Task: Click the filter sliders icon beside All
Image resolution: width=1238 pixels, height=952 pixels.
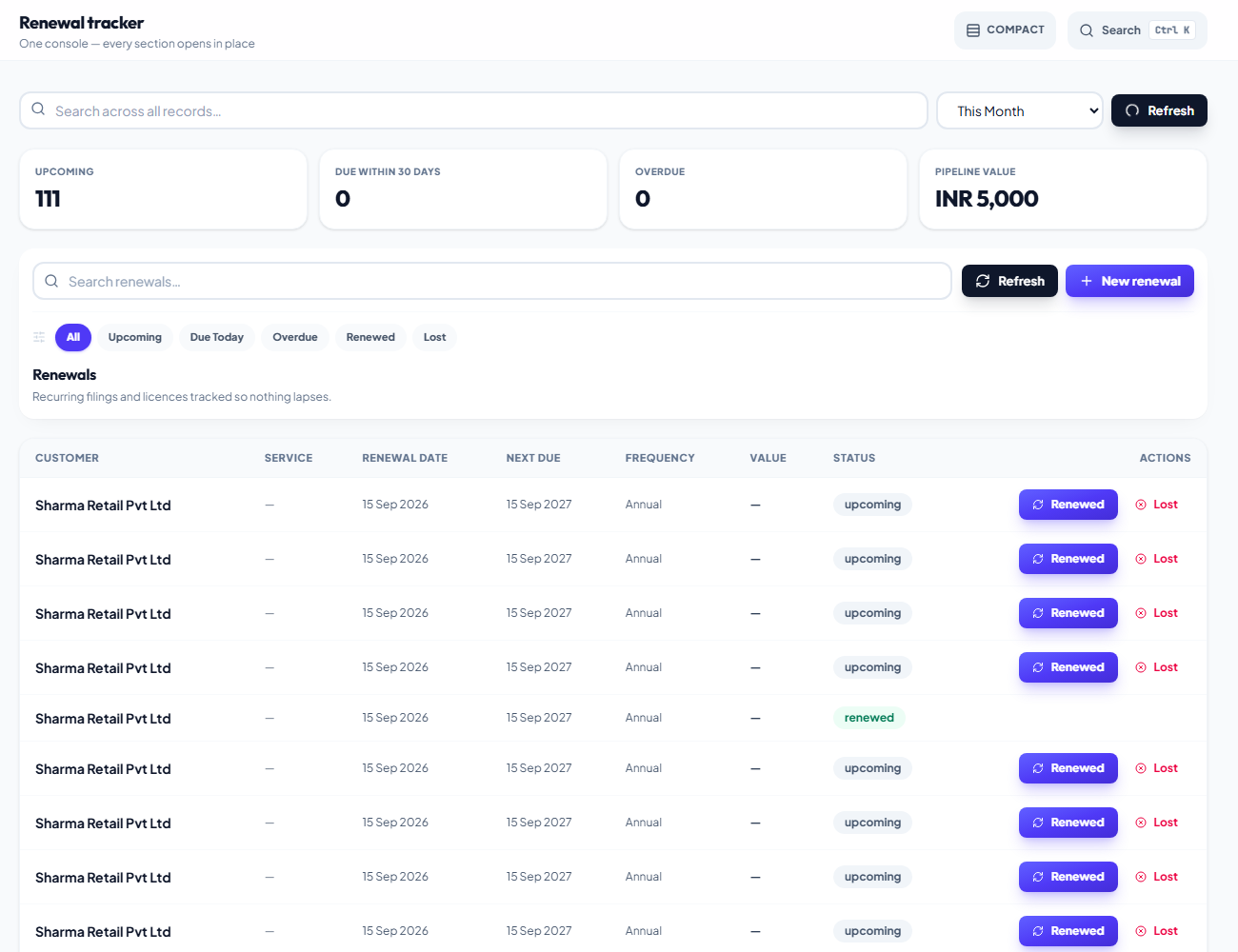Action: click(39, 337)
